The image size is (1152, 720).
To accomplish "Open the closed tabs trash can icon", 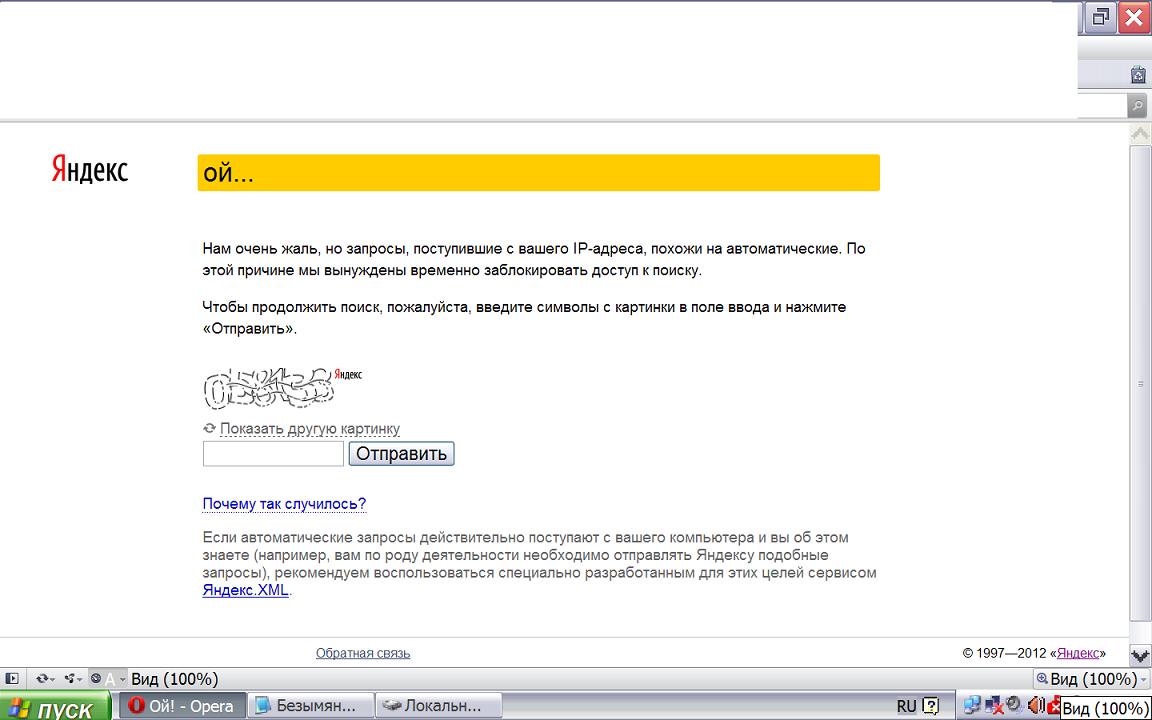I will tap(1138, 75).
